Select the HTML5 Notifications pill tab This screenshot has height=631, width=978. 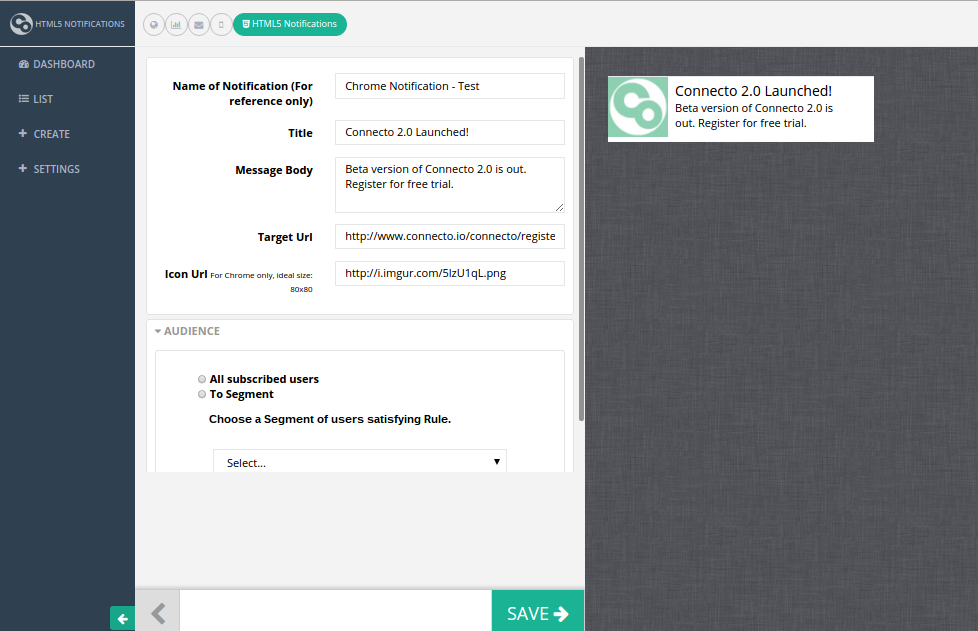(x=290, y=24)
